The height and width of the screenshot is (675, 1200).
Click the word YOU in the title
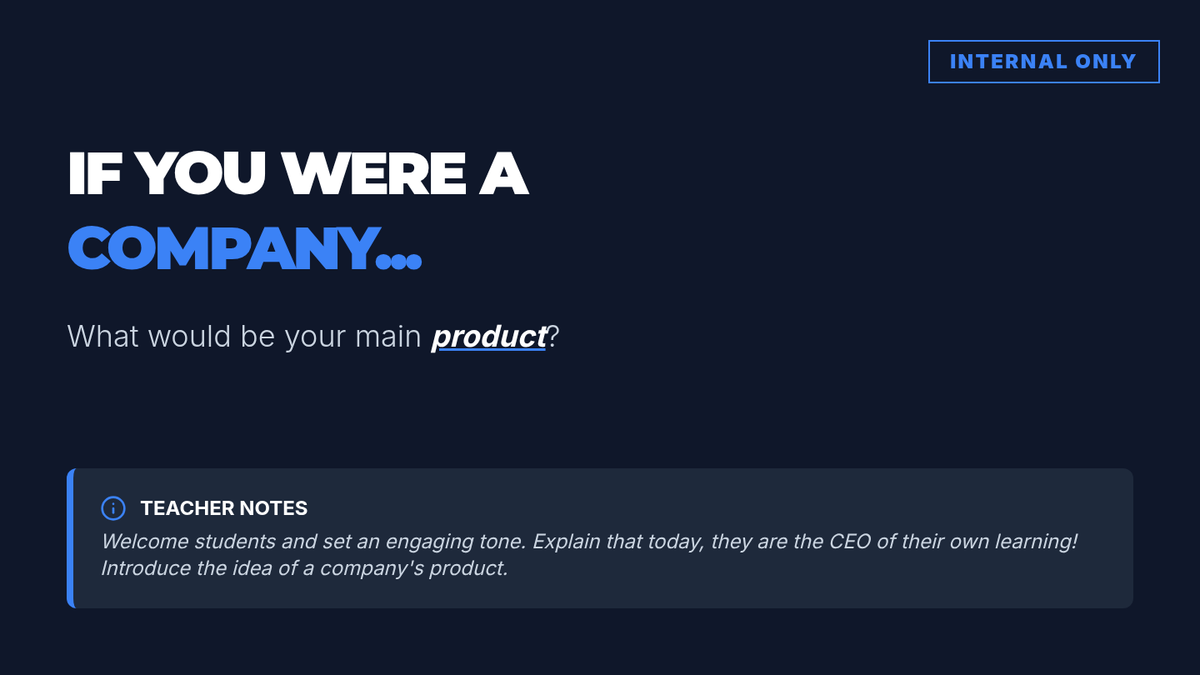coord(201,173)
